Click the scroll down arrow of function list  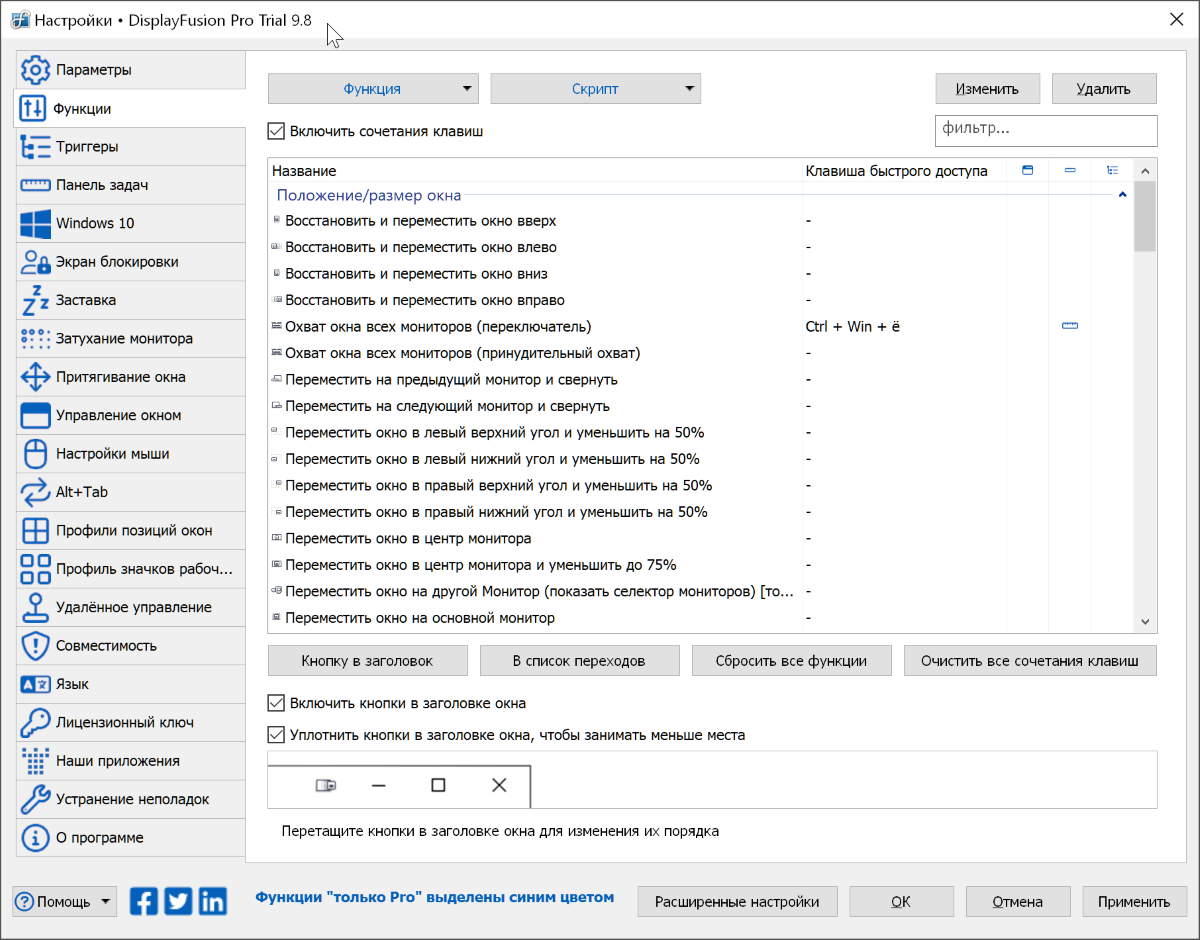click(x=1145, y=622)
